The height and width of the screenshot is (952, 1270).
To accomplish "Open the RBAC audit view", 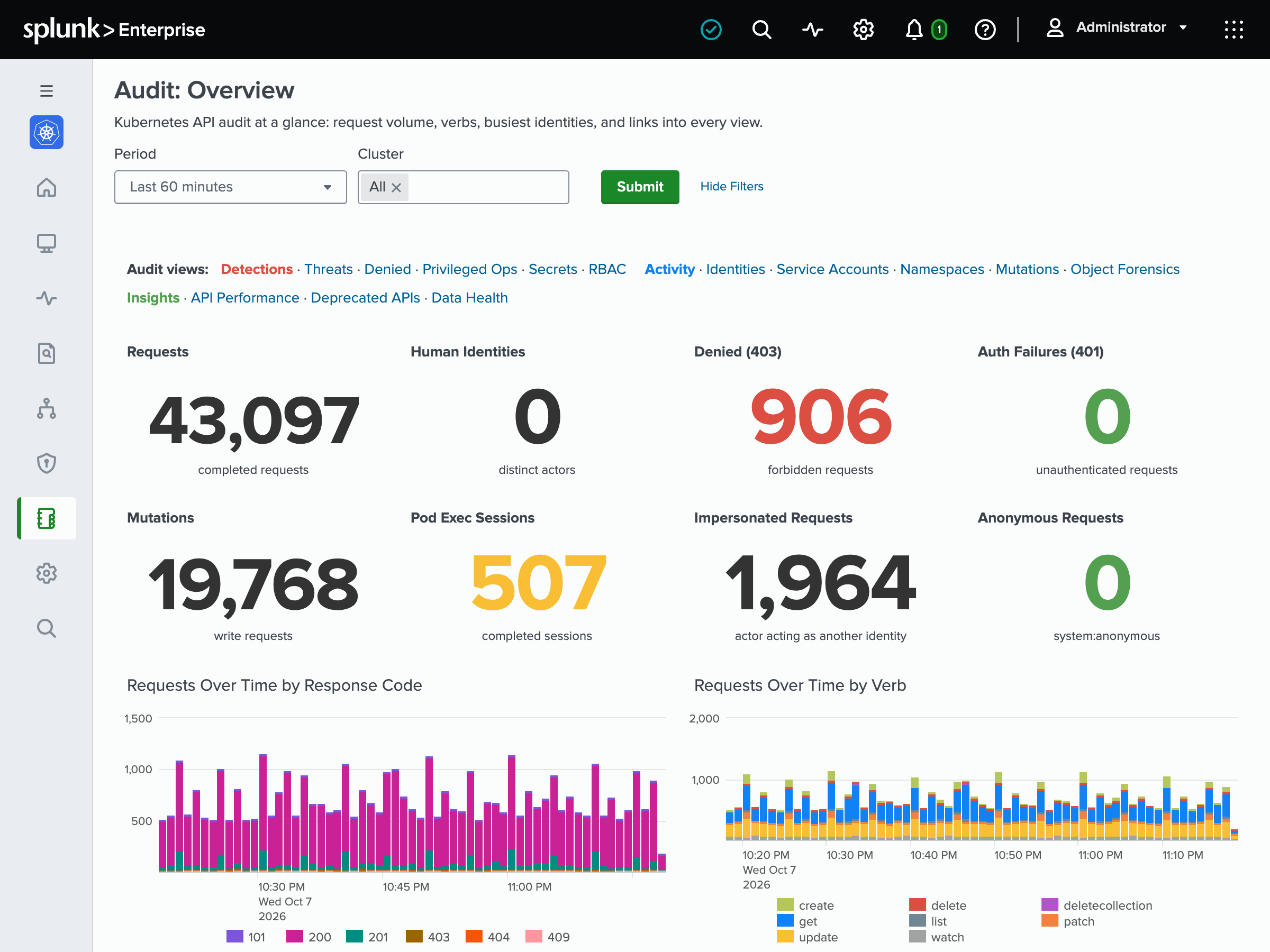I will click(x=607, y=269).
